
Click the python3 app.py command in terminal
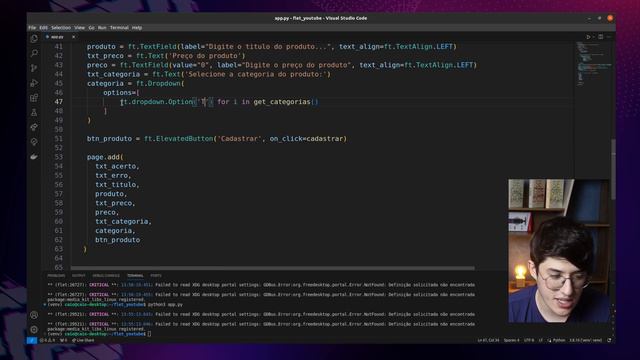tap(165, 304)
